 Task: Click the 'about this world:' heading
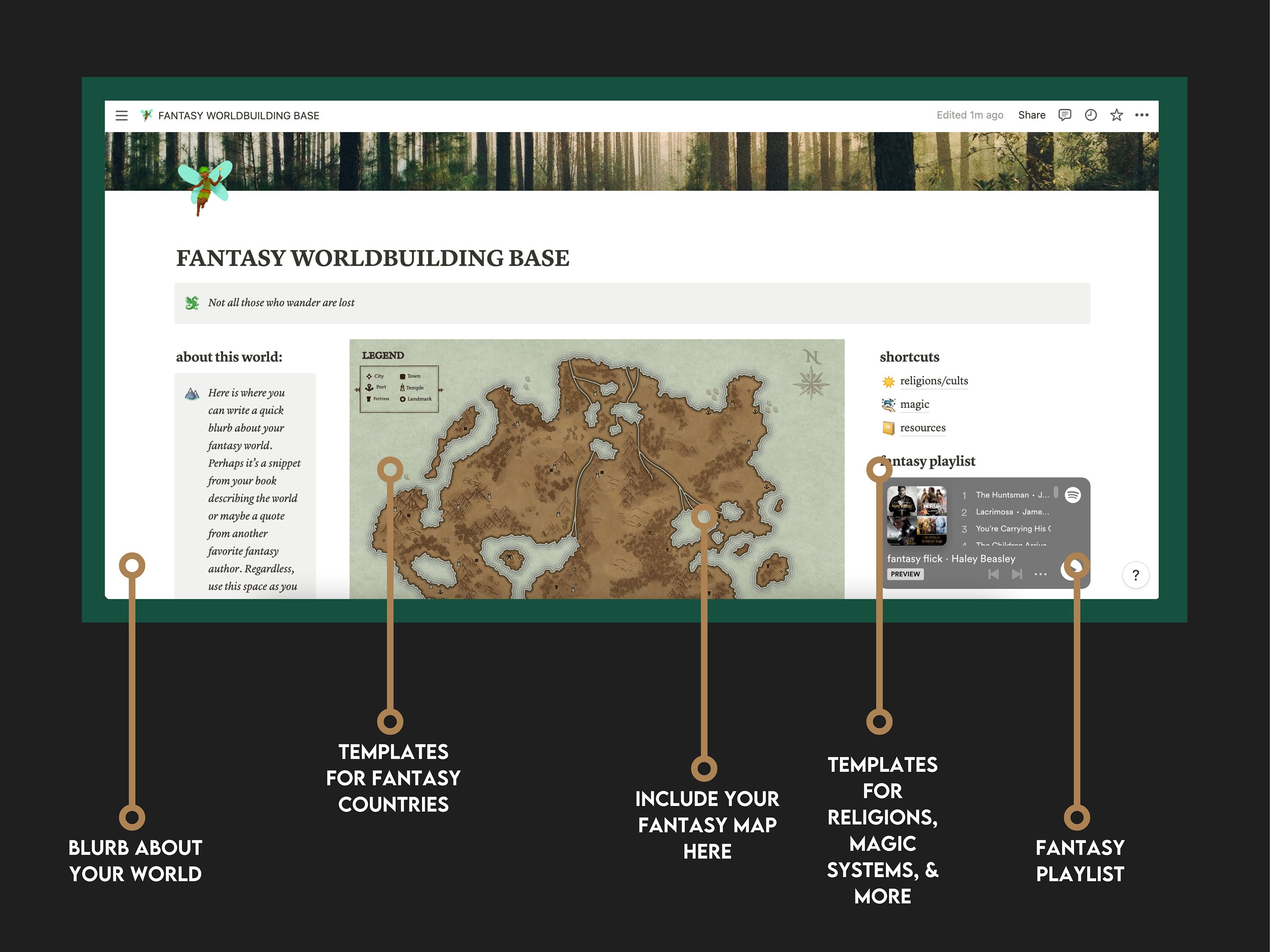(x=229, y=357)
